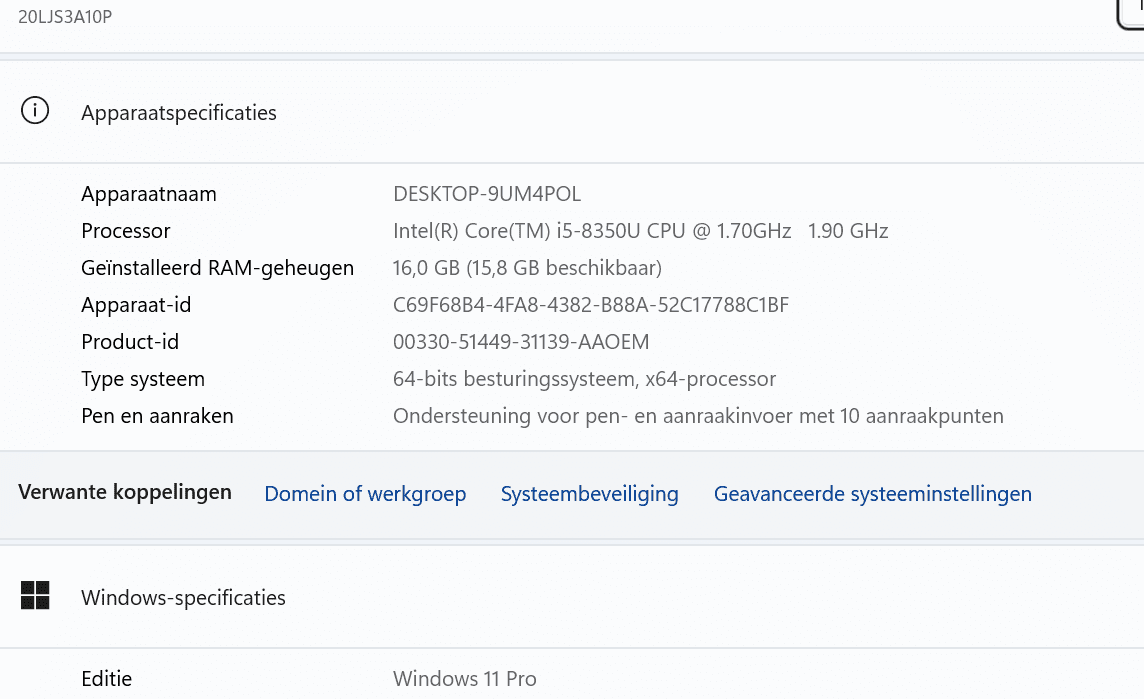Click the Geïnstalleerd RAM-geheugen label
The image size is (1144, 699).
217,268
